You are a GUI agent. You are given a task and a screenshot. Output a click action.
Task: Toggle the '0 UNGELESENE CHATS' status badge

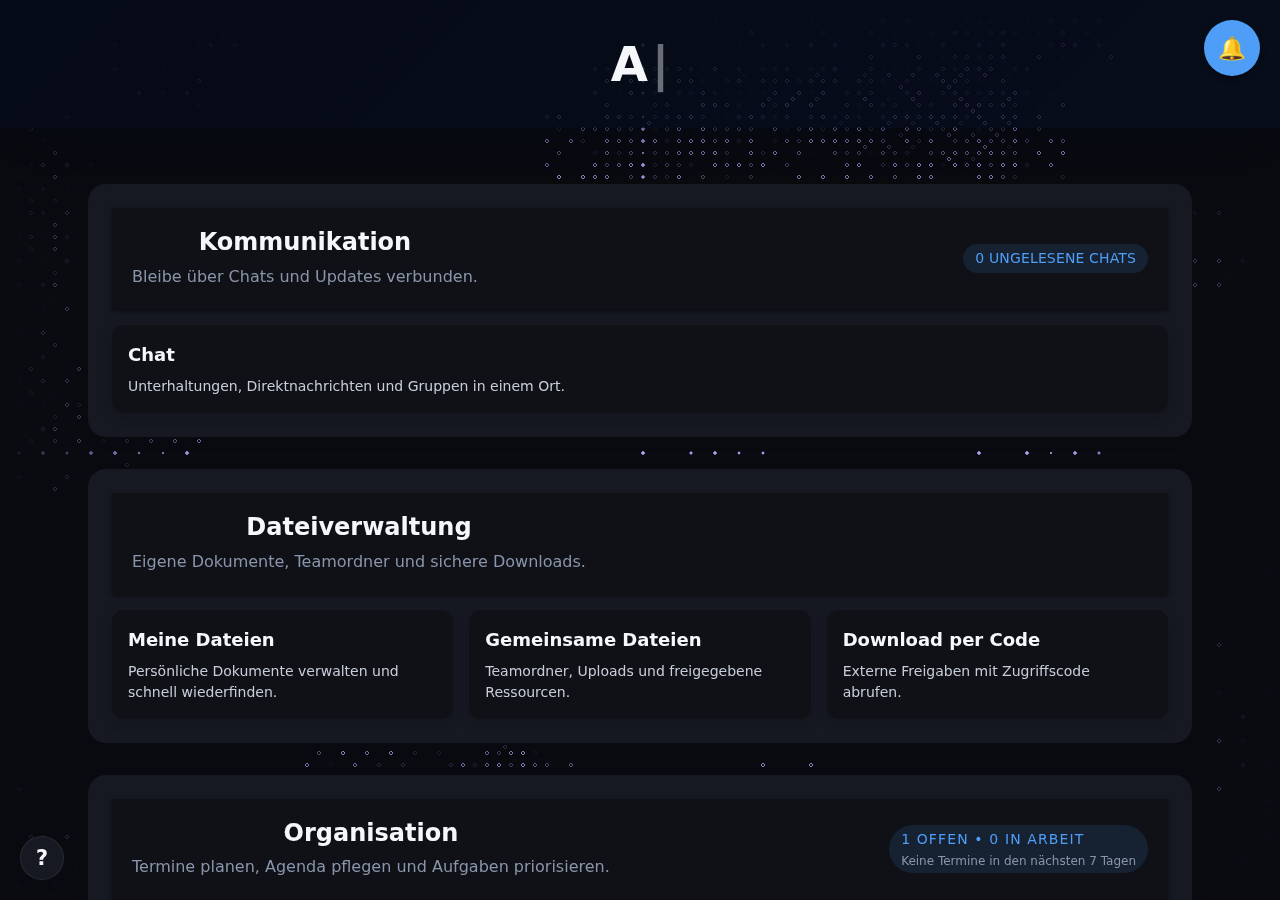point(1055,258)
